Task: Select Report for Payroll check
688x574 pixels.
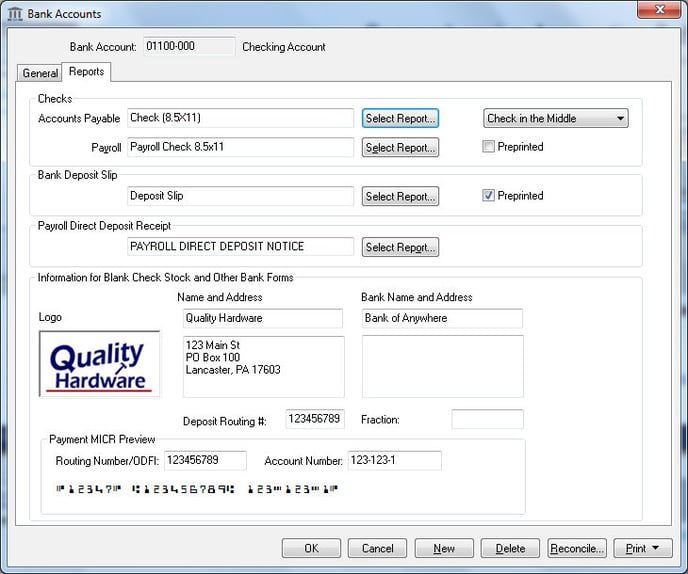Action: click(400, 148)
